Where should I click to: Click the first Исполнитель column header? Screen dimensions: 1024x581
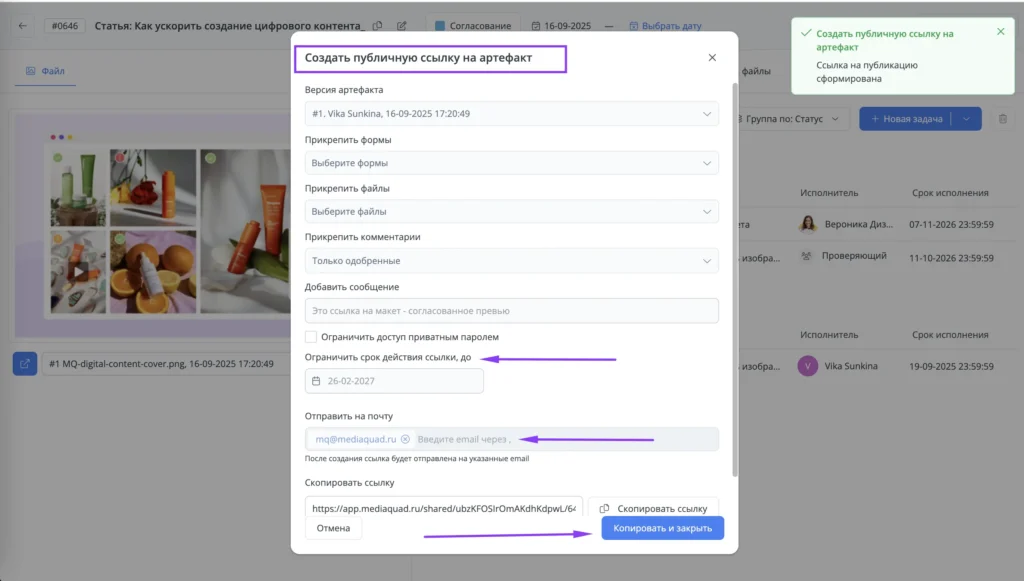point(829,193)
